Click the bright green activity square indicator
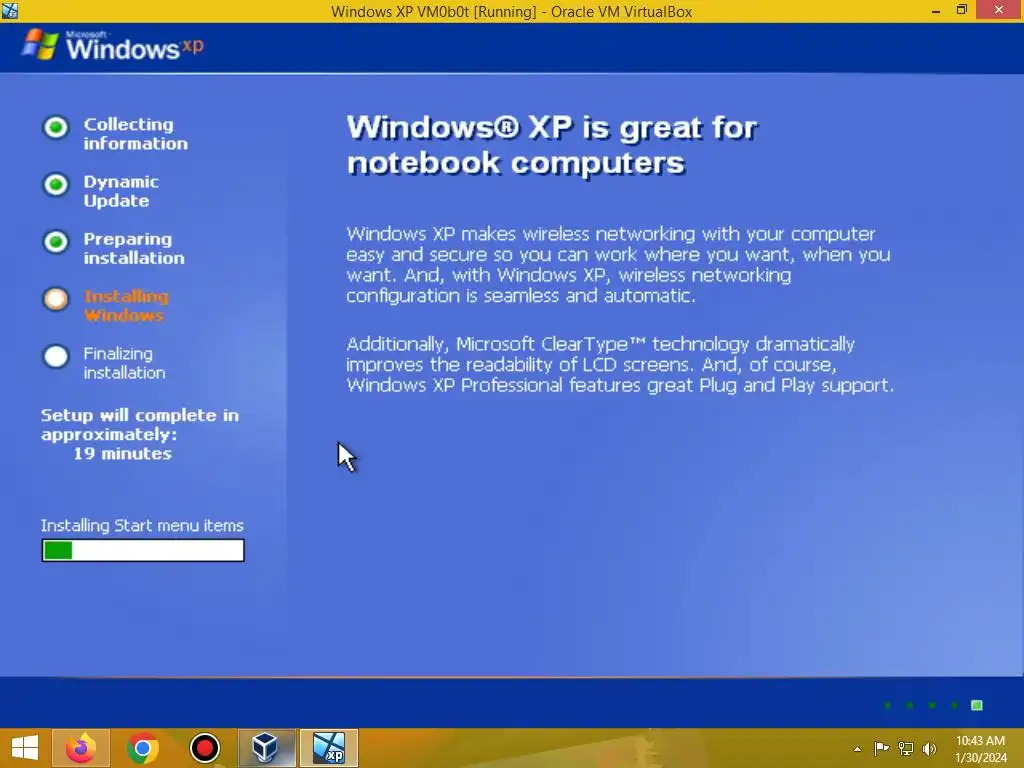 pos(977,705)
